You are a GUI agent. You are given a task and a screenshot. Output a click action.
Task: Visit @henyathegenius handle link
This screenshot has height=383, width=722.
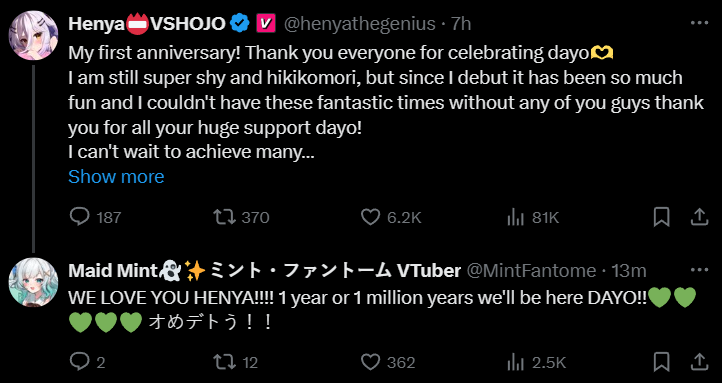pyautogui.click(x=359, y=23)
